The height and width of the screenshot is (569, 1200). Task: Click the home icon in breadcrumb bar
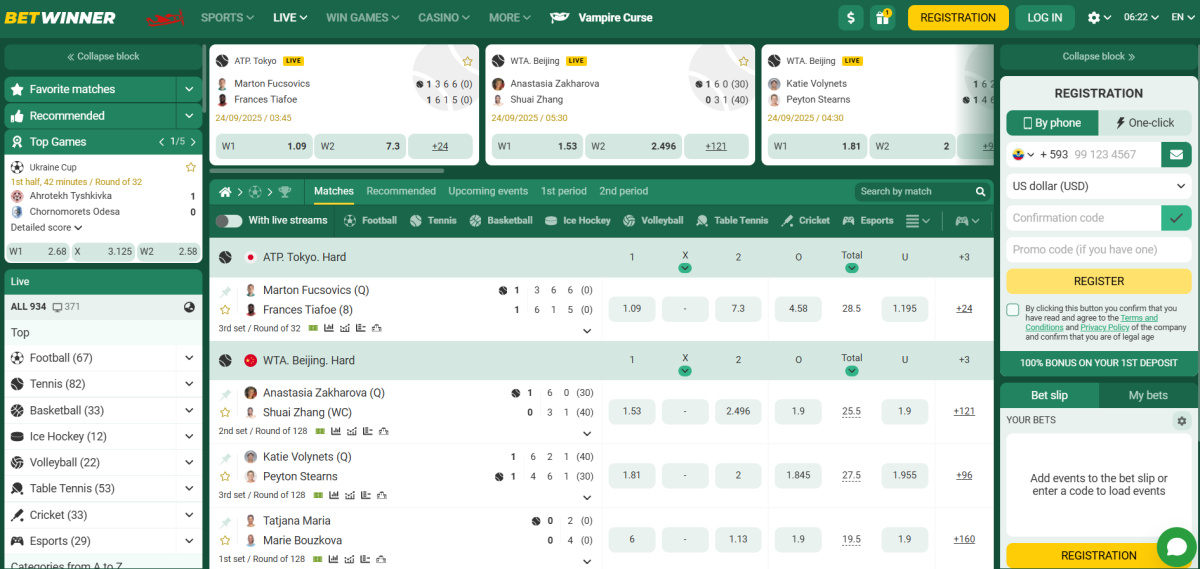(226, 191)
